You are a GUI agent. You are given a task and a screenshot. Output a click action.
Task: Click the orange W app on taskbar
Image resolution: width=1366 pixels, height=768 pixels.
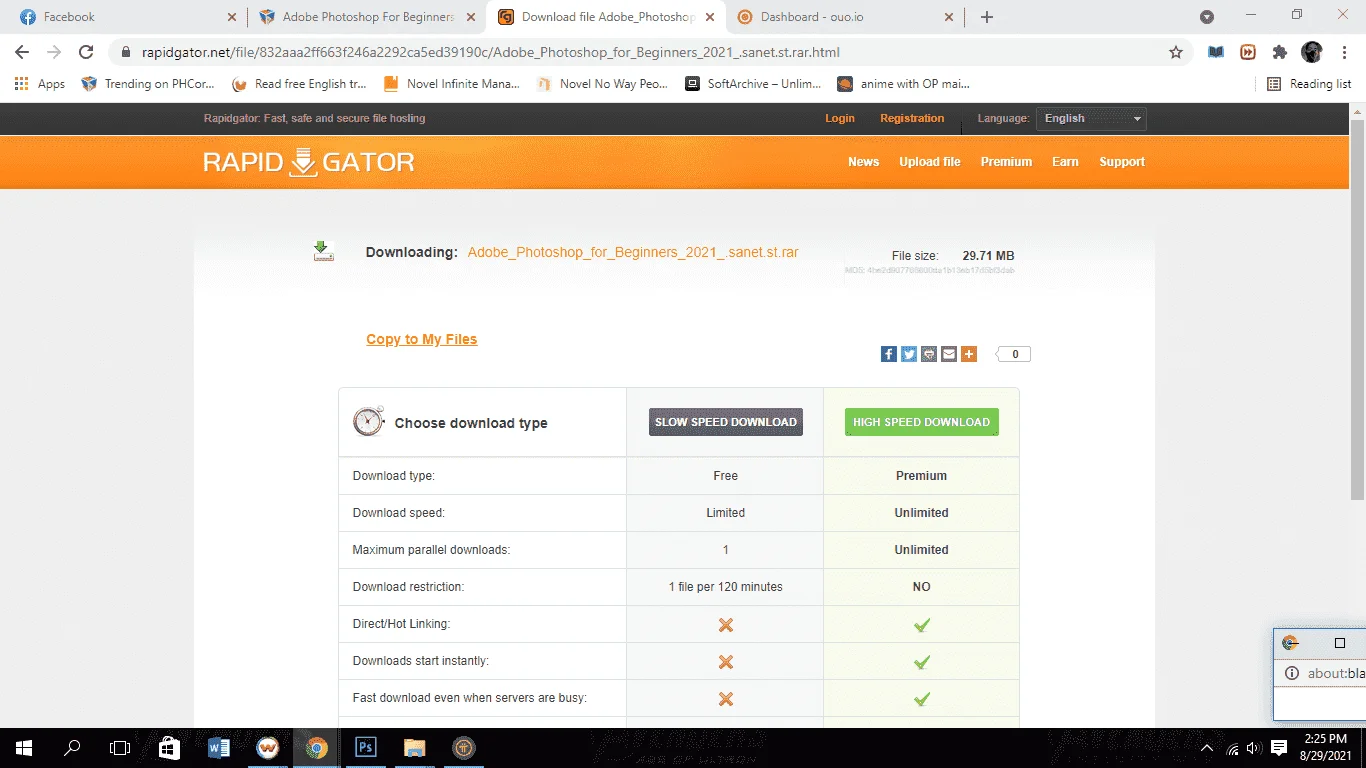pyautogui.click(x=267, y=747)
